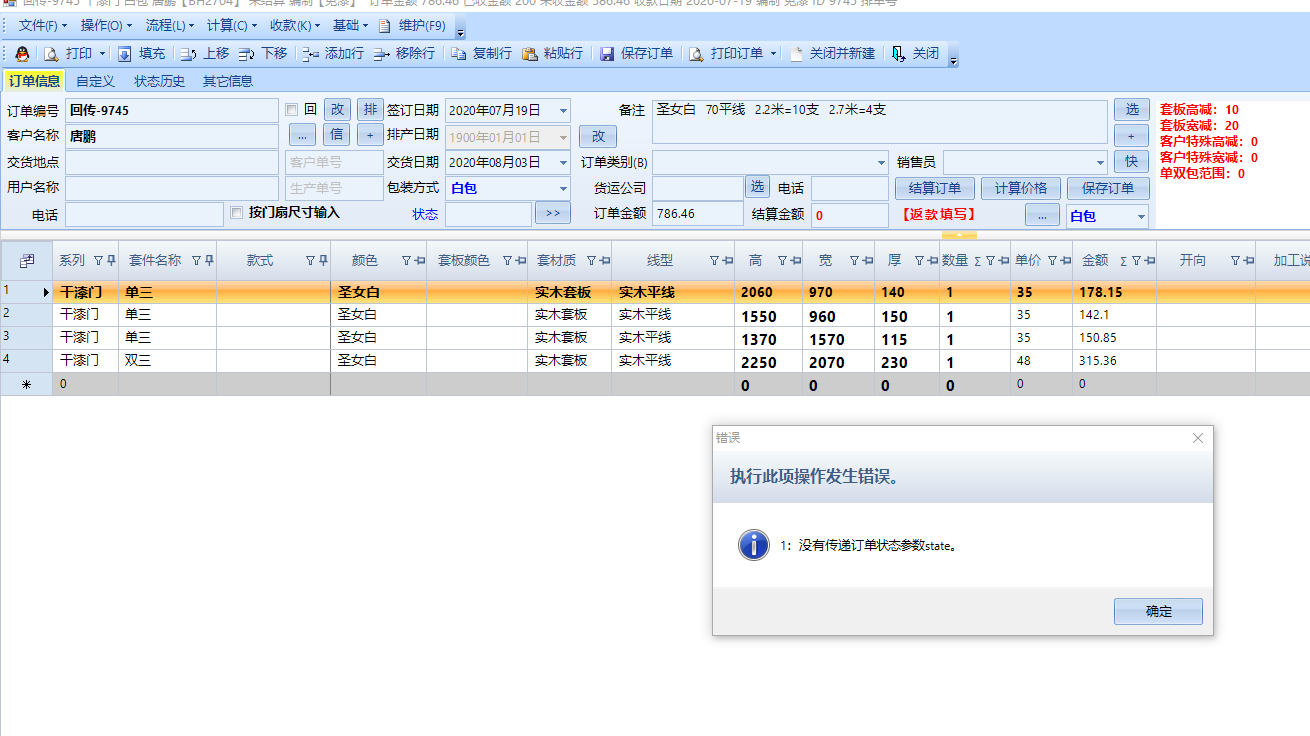Open the 计算 menu
This screenshot has width=1310, height=736.
231,25
